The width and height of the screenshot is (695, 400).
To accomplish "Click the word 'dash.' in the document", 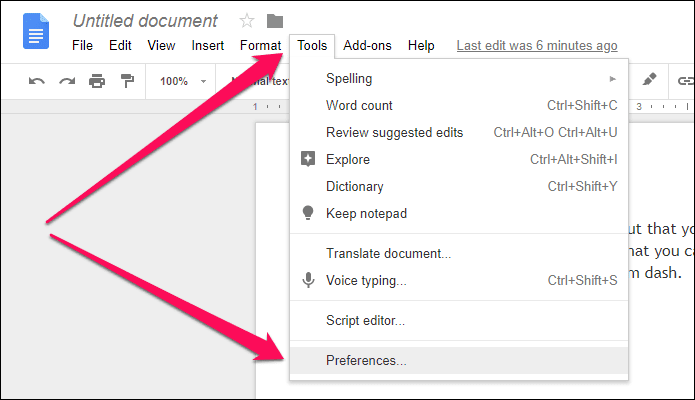I will click(663, 273).
